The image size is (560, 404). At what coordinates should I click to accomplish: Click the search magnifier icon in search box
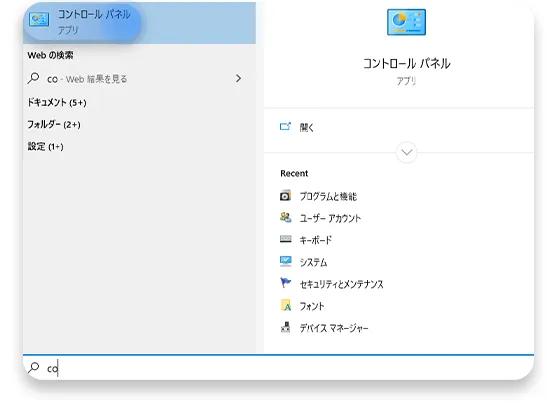pos(34,368)
